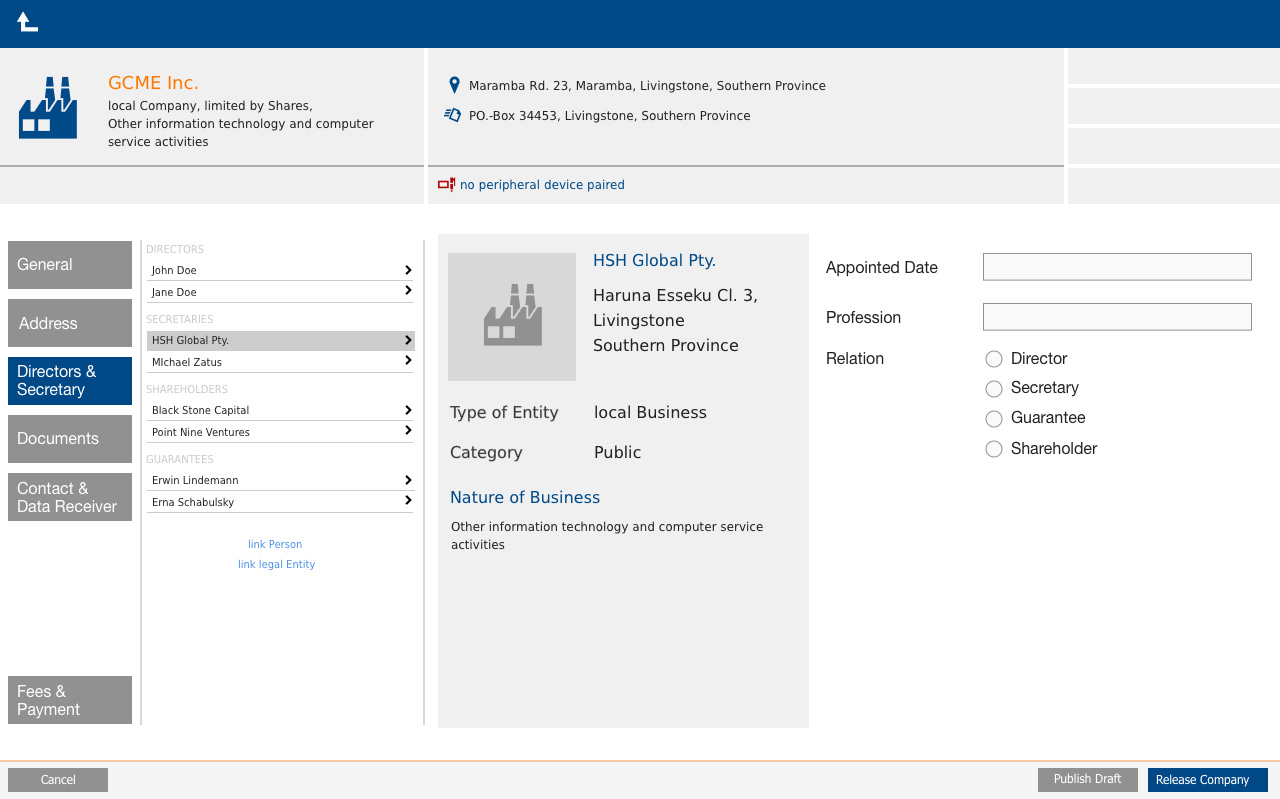Screen dimensions: 1280x799
Task: Expand Black Stone Capital row chevron
Action: point(408,410)
